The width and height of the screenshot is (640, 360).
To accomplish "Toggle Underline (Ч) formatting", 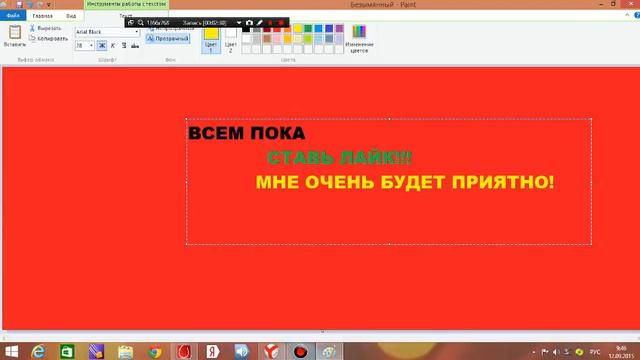I will [124, 45].
